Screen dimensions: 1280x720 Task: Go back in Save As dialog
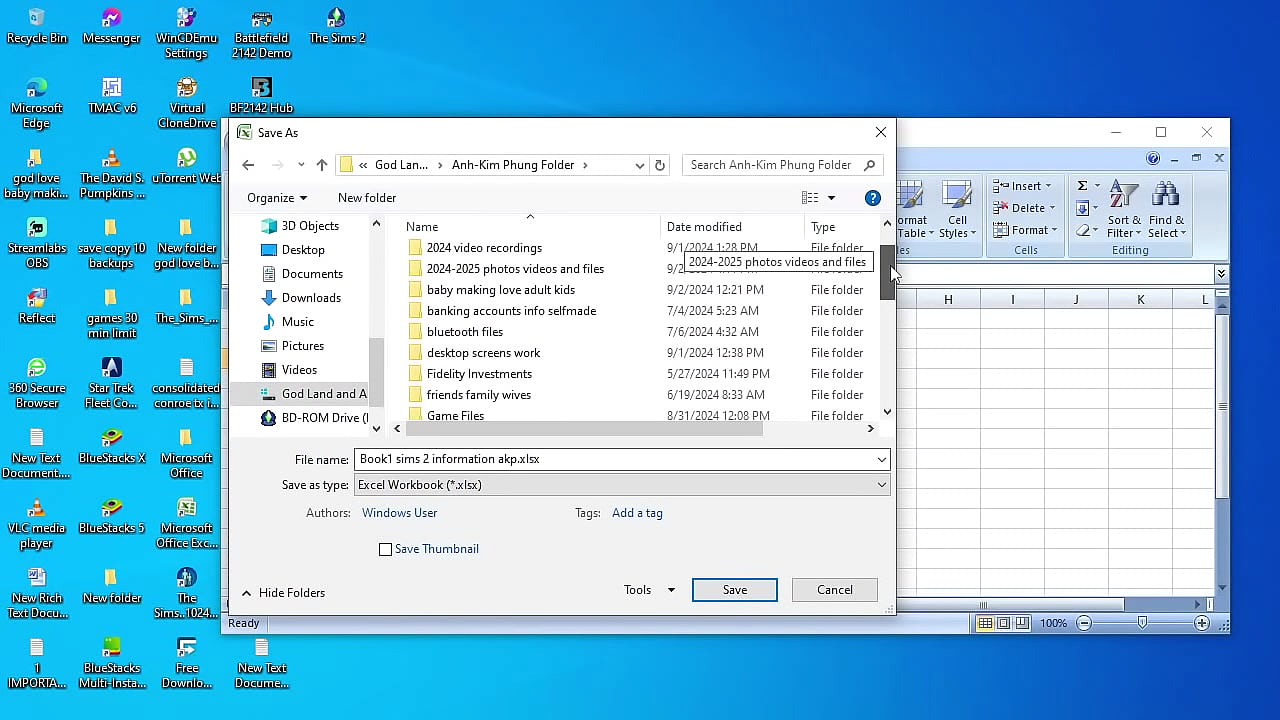coord(248,165)
